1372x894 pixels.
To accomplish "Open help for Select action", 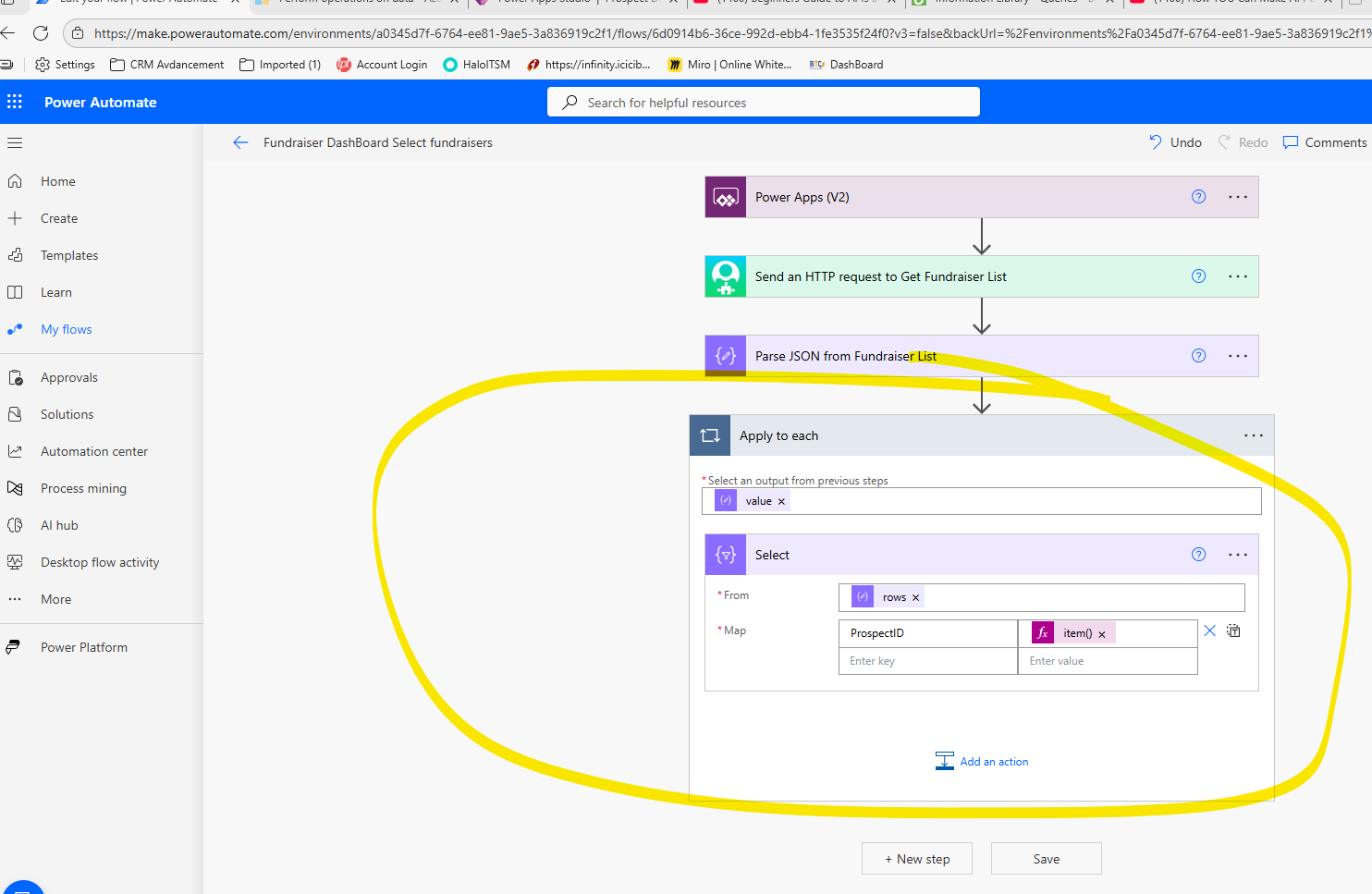I will tap(1199, 555).
